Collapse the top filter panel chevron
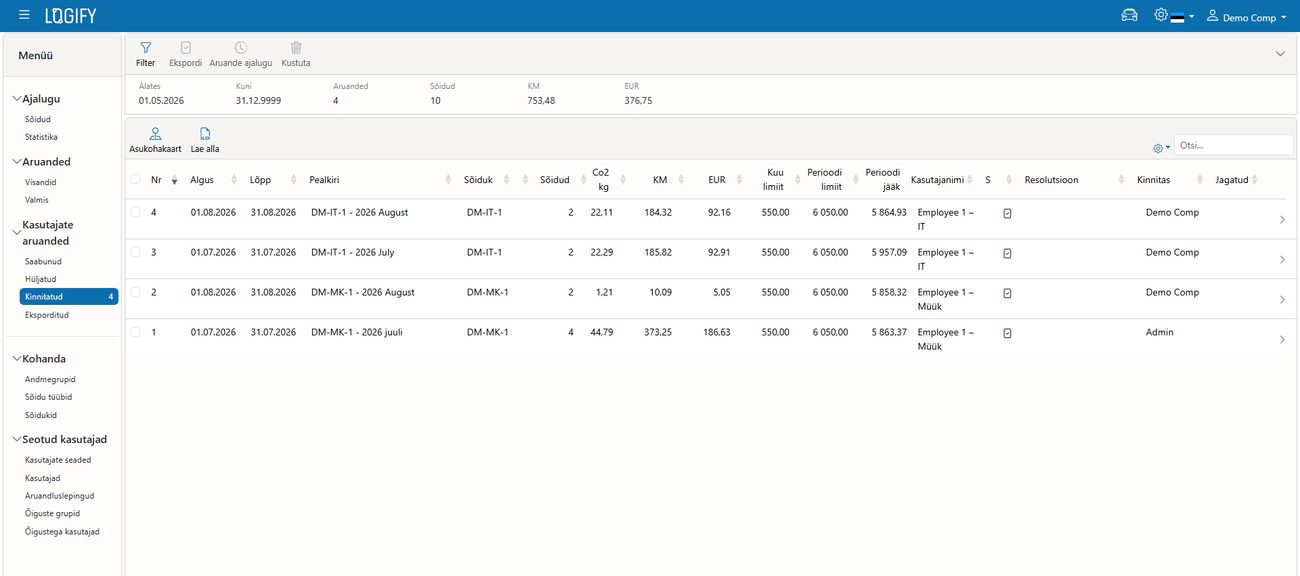The image size is (1300, 576). (1280, 54)
